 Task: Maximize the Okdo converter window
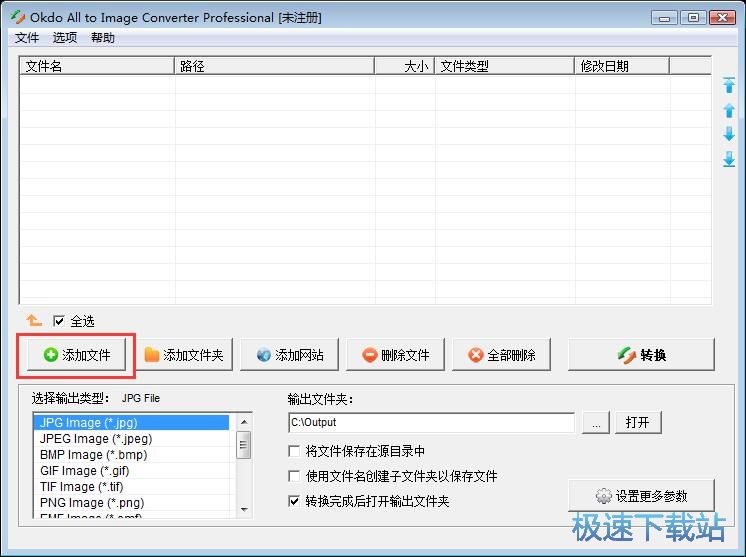click(x=693, y=18)
